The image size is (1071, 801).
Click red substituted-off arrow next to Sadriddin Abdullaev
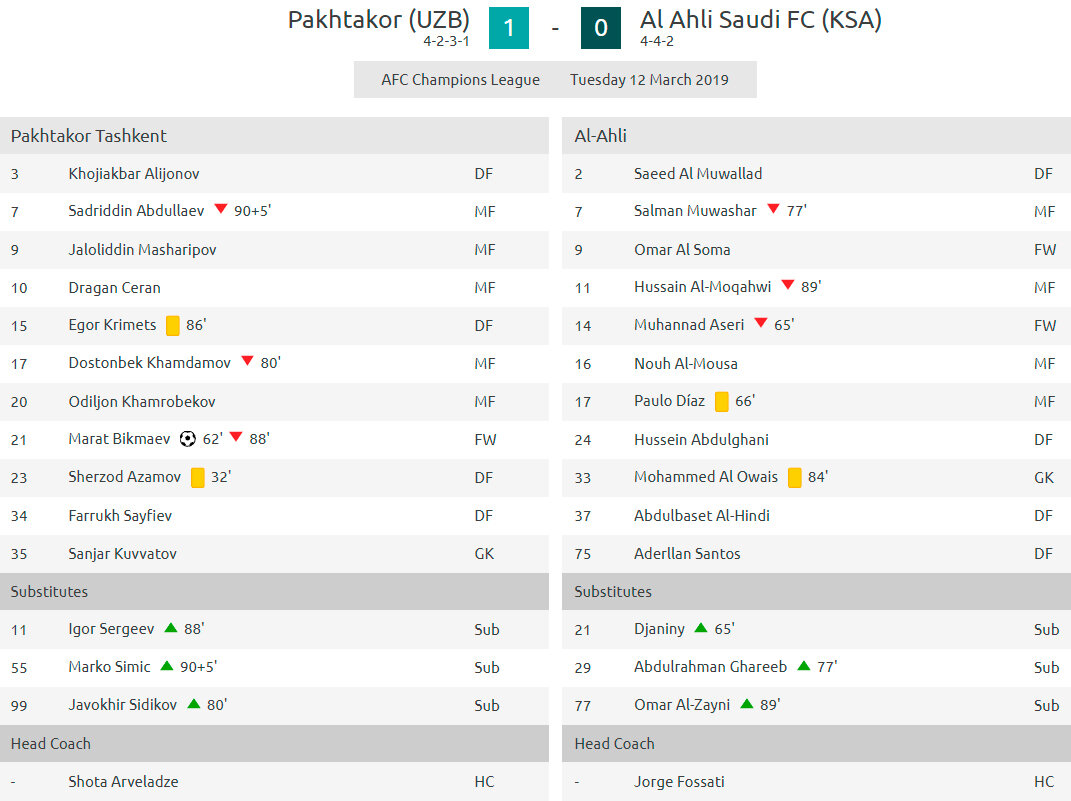[221, 209]
